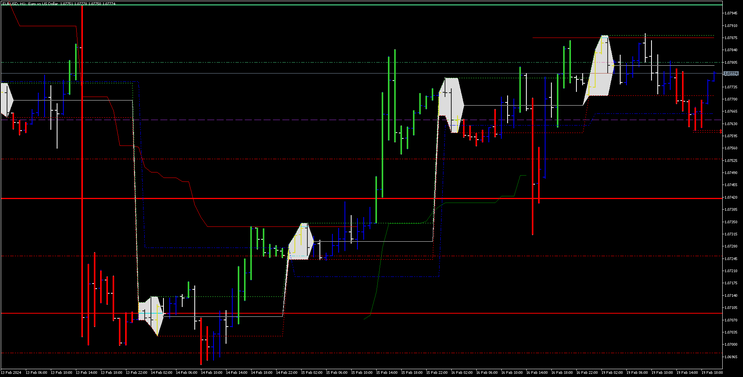The width and height of the screenshot is (743, 377).
Task: Click the 13 Feb 2024 date label
Action: pyautogui.click(x=11, y=373)
